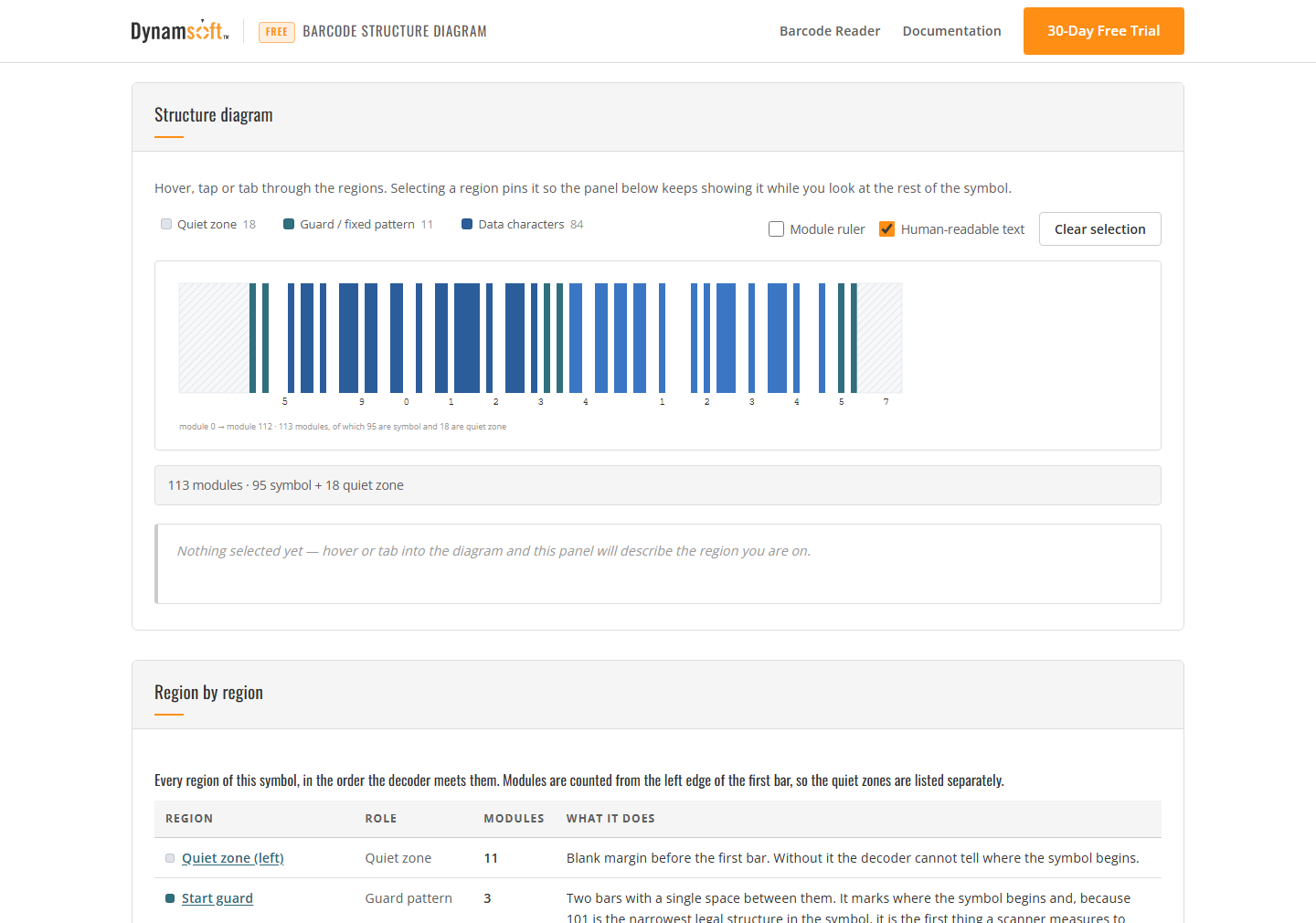Open the Dynamsoft logo homepage link
Image resolution: width=1316 pixels, height=923 pixels.
coord(179,31)
